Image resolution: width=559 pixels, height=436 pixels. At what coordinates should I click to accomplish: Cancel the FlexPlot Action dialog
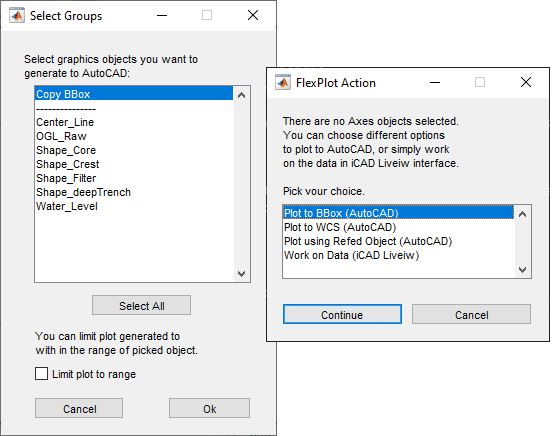[x=471, y=314]
